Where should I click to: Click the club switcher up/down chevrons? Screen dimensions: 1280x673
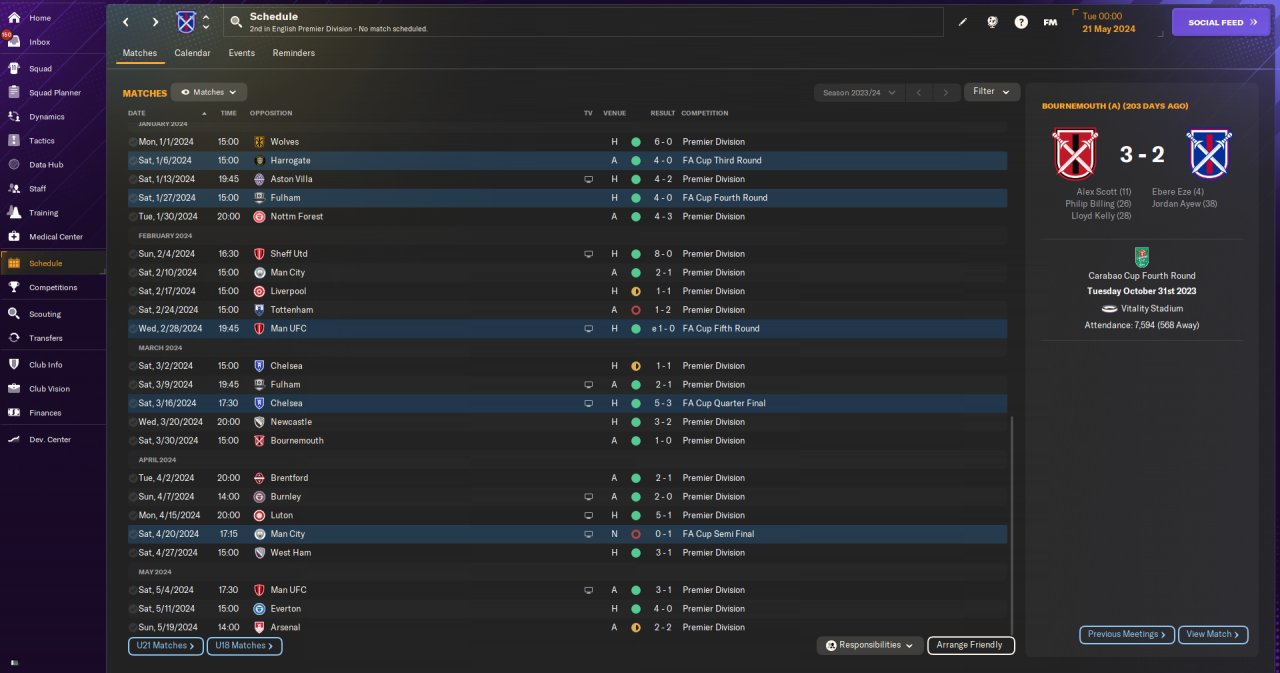tap(206, 22)
